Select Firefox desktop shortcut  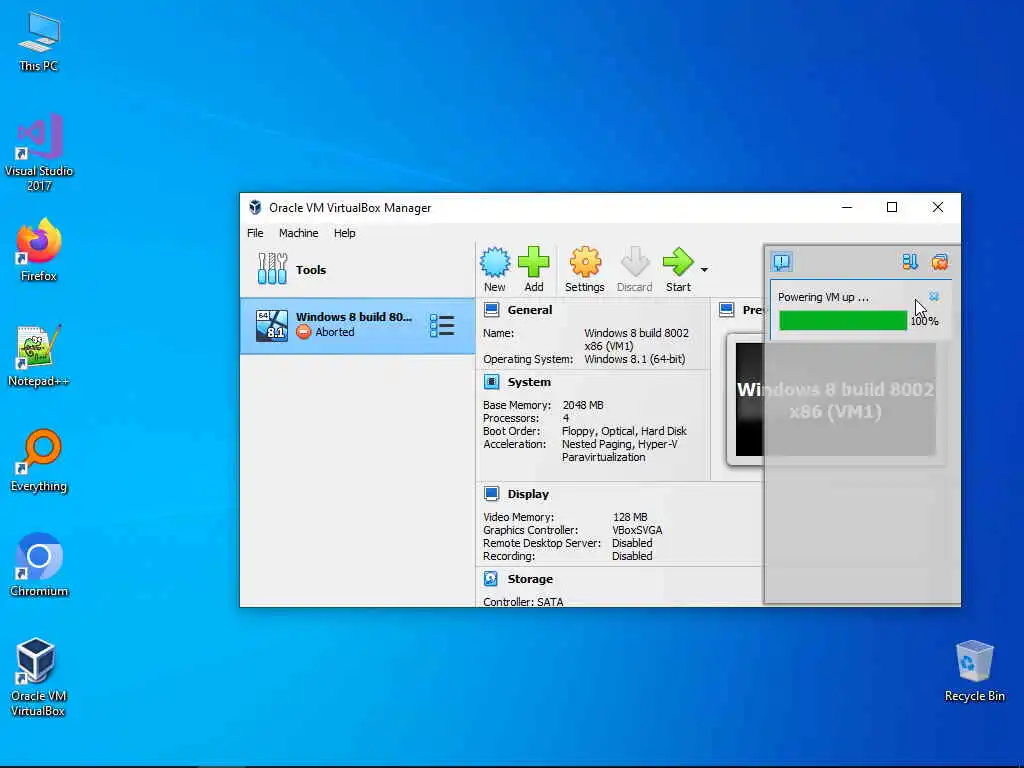[39, 250]
